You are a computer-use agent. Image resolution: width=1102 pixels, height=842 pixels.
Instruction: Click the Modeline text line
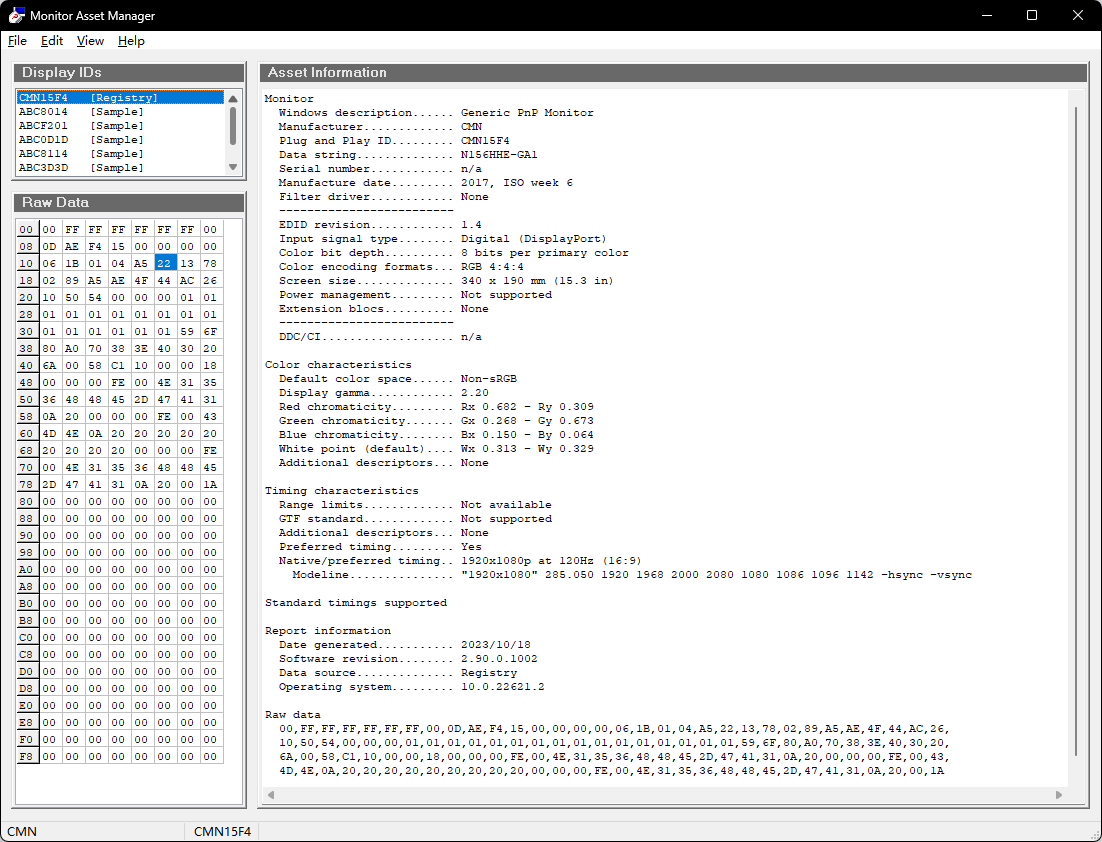click(x=632, y=575)
